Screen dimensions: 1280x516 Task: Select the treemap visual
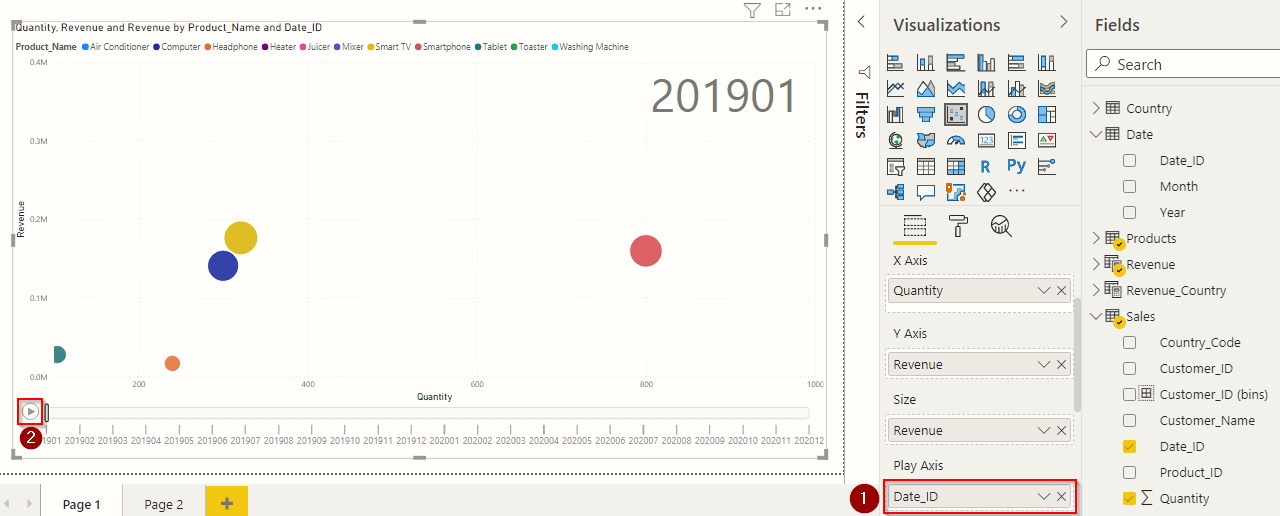point(1046,115)
